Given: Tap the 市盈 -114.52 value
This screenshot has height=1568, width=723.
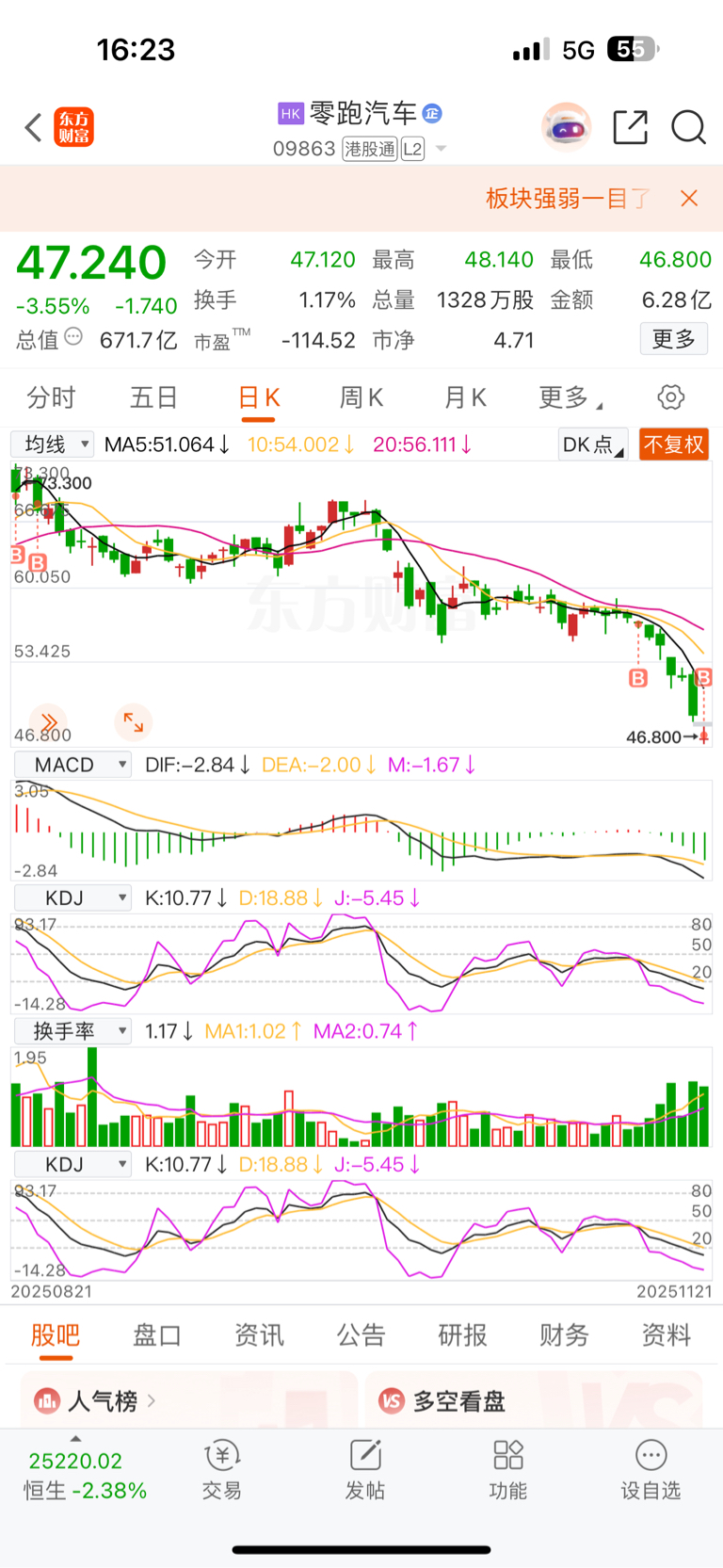Looking at the screenshot, I should pyautogui.click(x=318, y=340).
